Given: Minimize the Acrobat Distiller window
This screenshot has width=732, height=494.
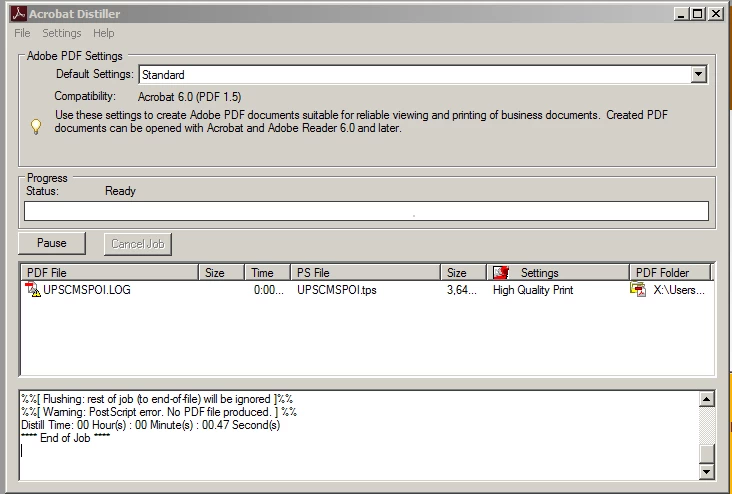Looking at the screenshot, I should point(681,14).
